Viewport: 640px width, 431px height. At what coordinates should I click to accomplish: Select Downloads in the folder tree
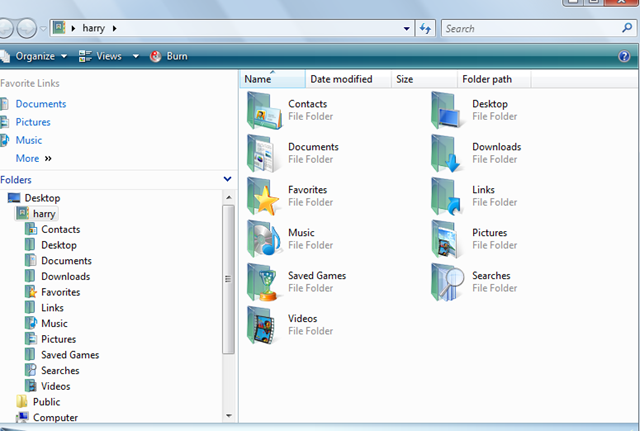click(x=65, y=276)
